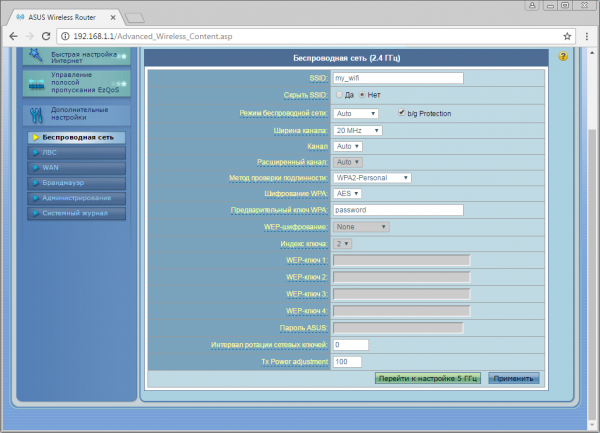Open the WPA2-Personal authentication dropdown
Image resolution: width=600 pixels, height=433 pixels.
372,178
